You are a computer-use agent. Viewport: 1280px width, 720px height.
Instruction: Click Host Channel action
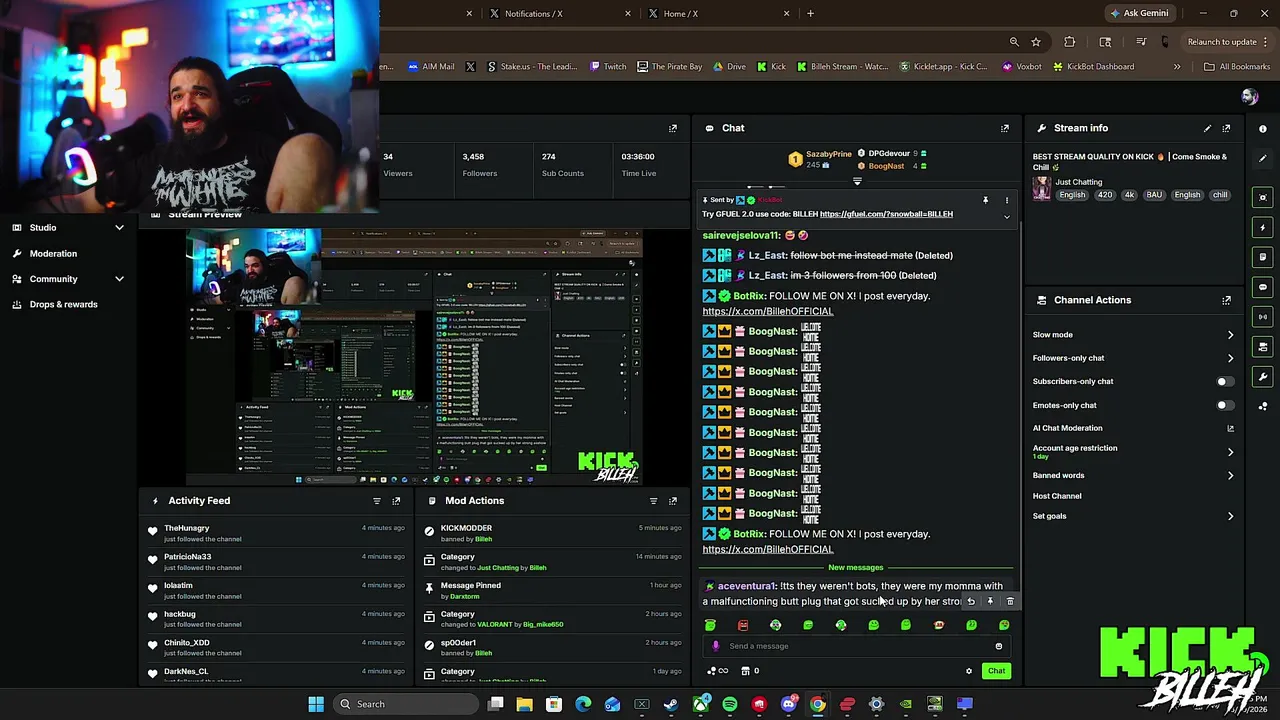coord(1057,496)
